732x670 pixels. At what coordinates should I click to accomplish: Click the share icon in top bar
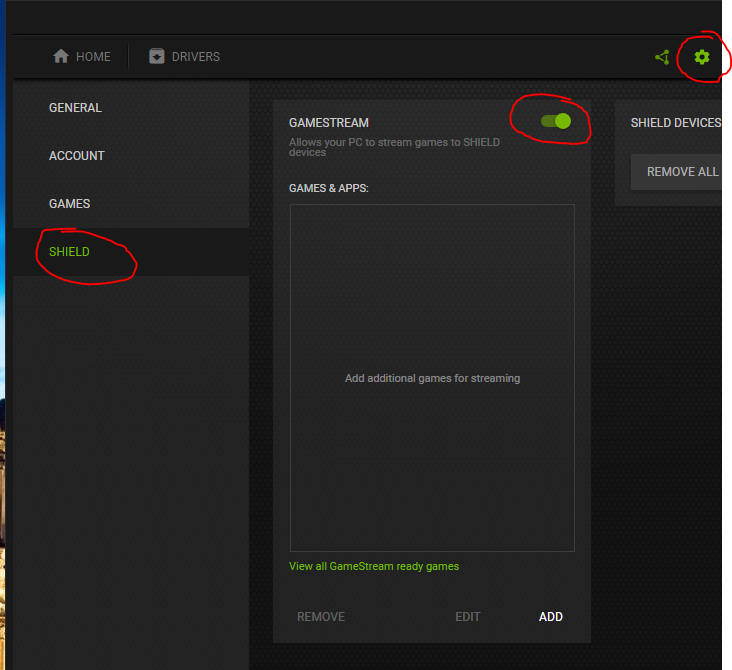(x=662, y=57)
